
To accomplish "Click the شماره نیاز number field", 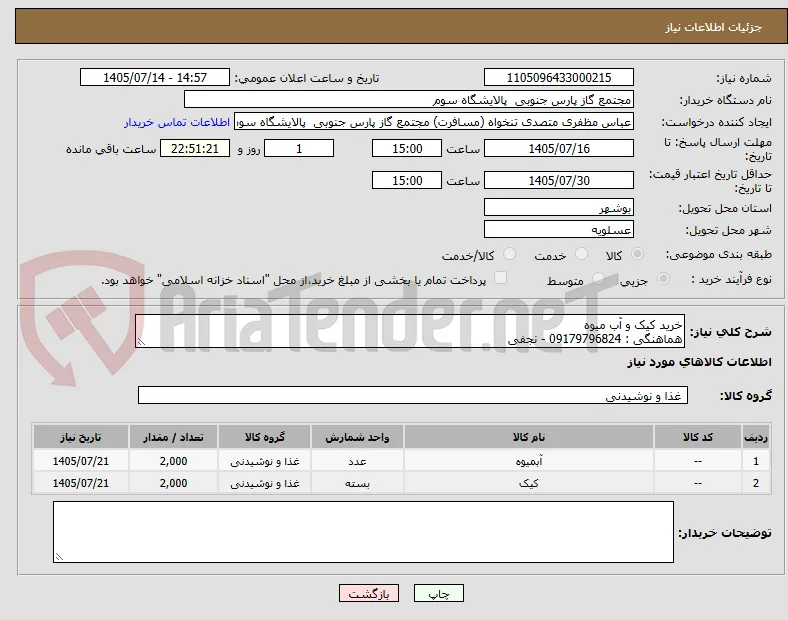I will click(559, 77).
